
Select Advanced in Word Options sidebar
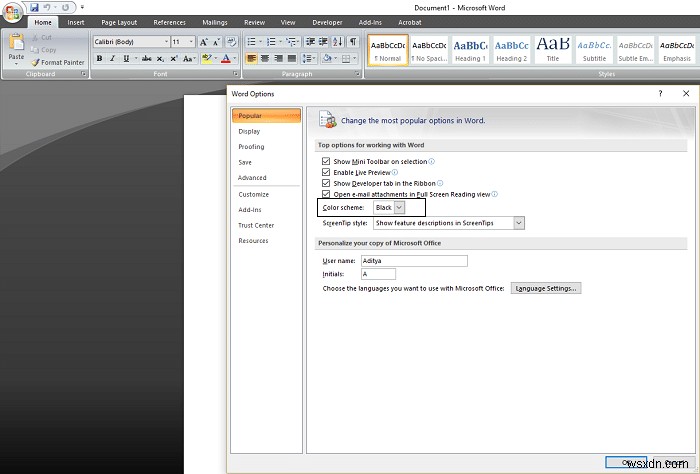point(252,178)
